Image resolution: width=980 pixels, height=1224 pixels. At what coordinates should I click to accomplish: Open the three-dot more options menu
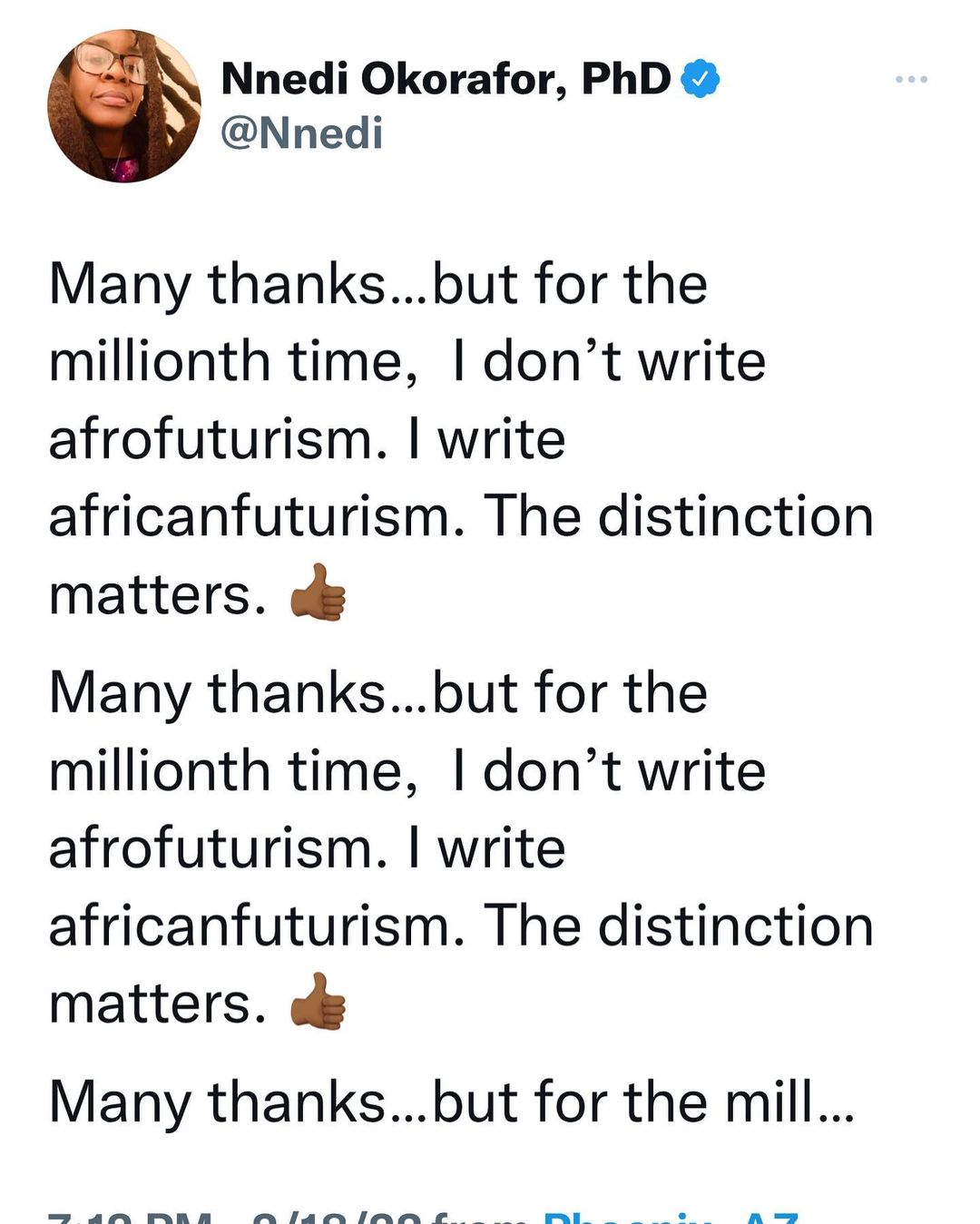[911, 80]
